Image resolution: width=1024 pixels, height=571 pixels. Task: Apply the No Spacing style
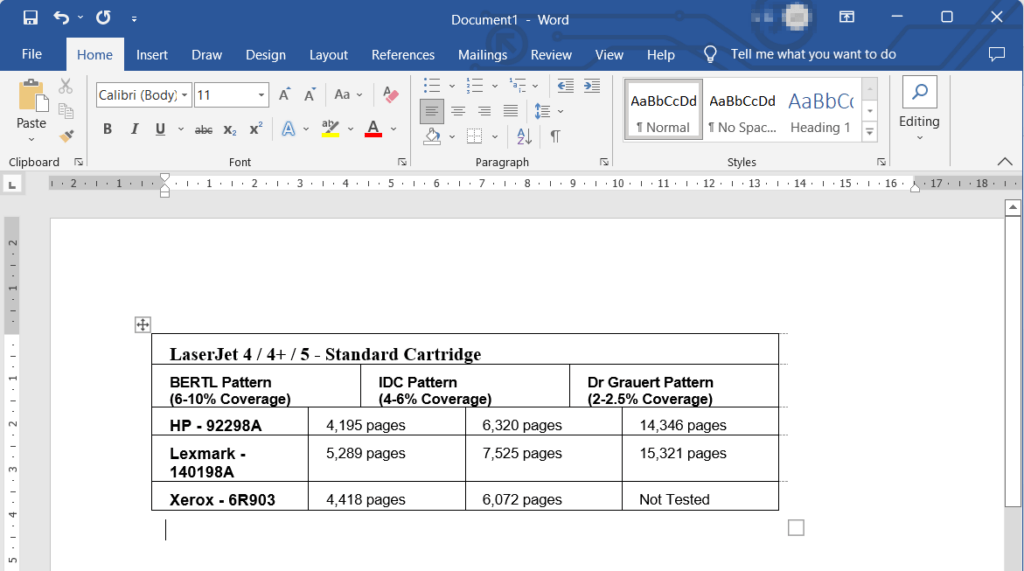point(743,110)
